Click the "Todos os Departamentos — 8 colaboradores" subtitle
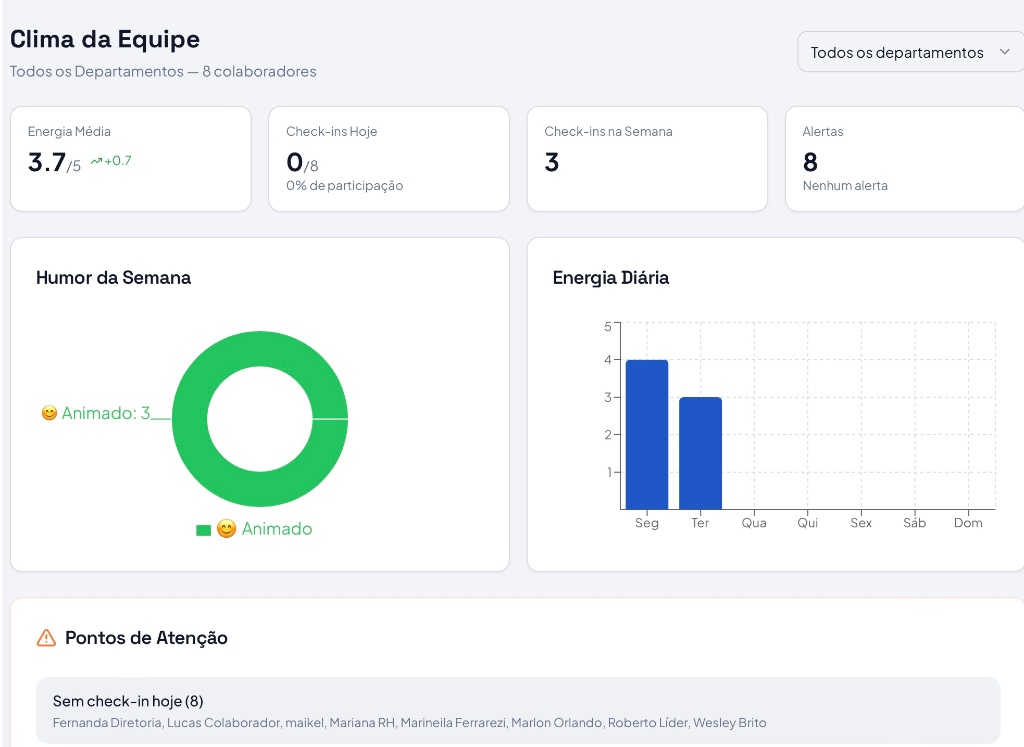This screenshot has width=1024, height=747. click(x=163, y=71)
